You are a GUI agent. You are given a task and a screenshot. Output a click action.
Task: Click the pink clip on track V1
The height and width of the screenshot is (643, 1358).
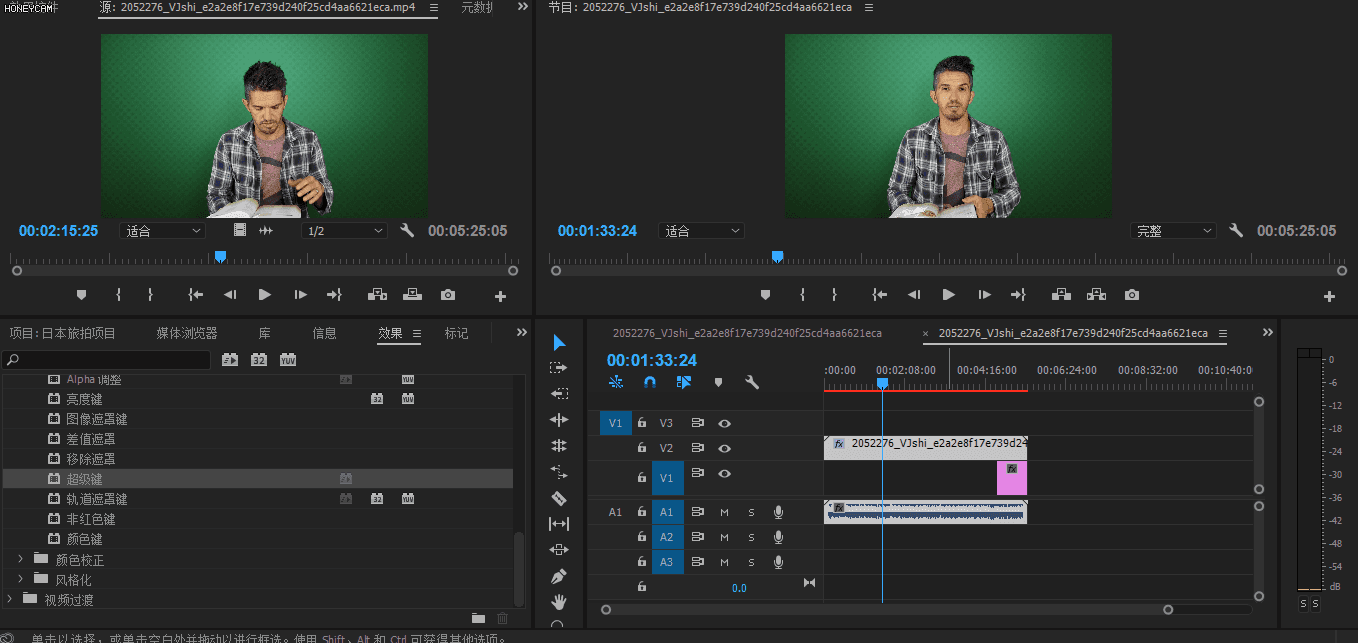pos(1011,482)
